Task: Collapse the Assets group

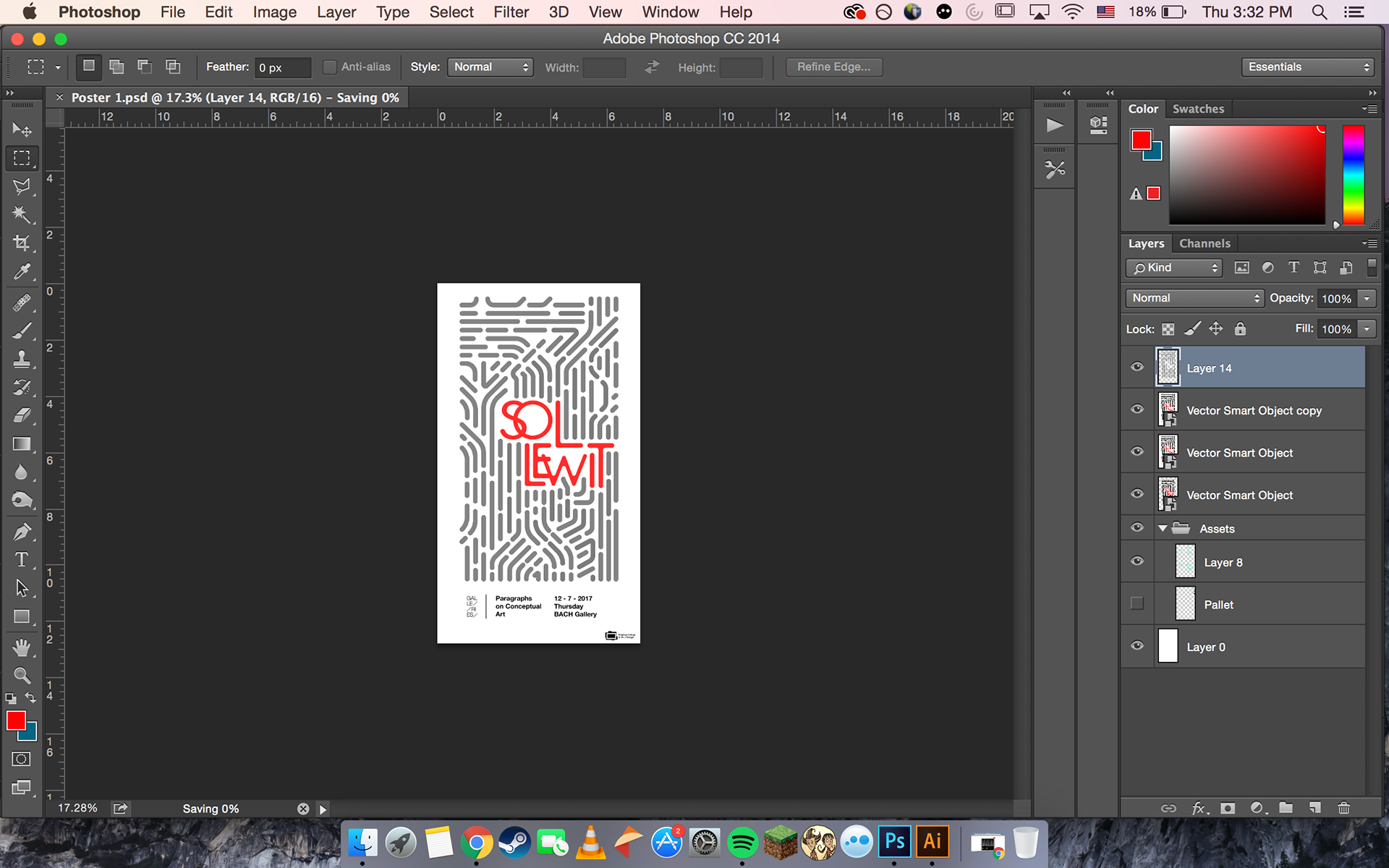Action: pyautogui.click(x=1163, y=529)
